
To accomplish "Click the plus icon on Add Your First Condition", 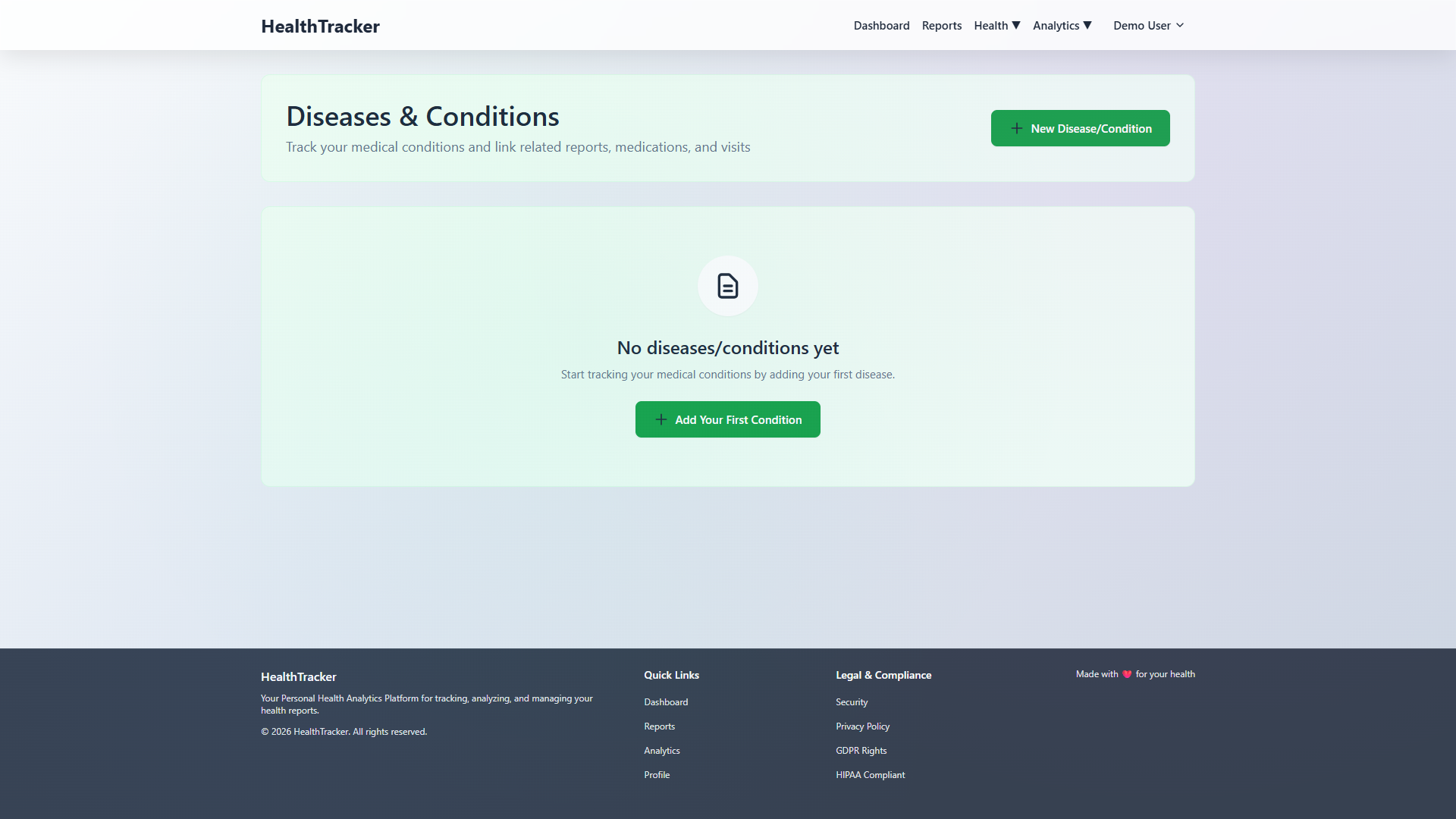I will pyautogui.click(x=661, y=419).
